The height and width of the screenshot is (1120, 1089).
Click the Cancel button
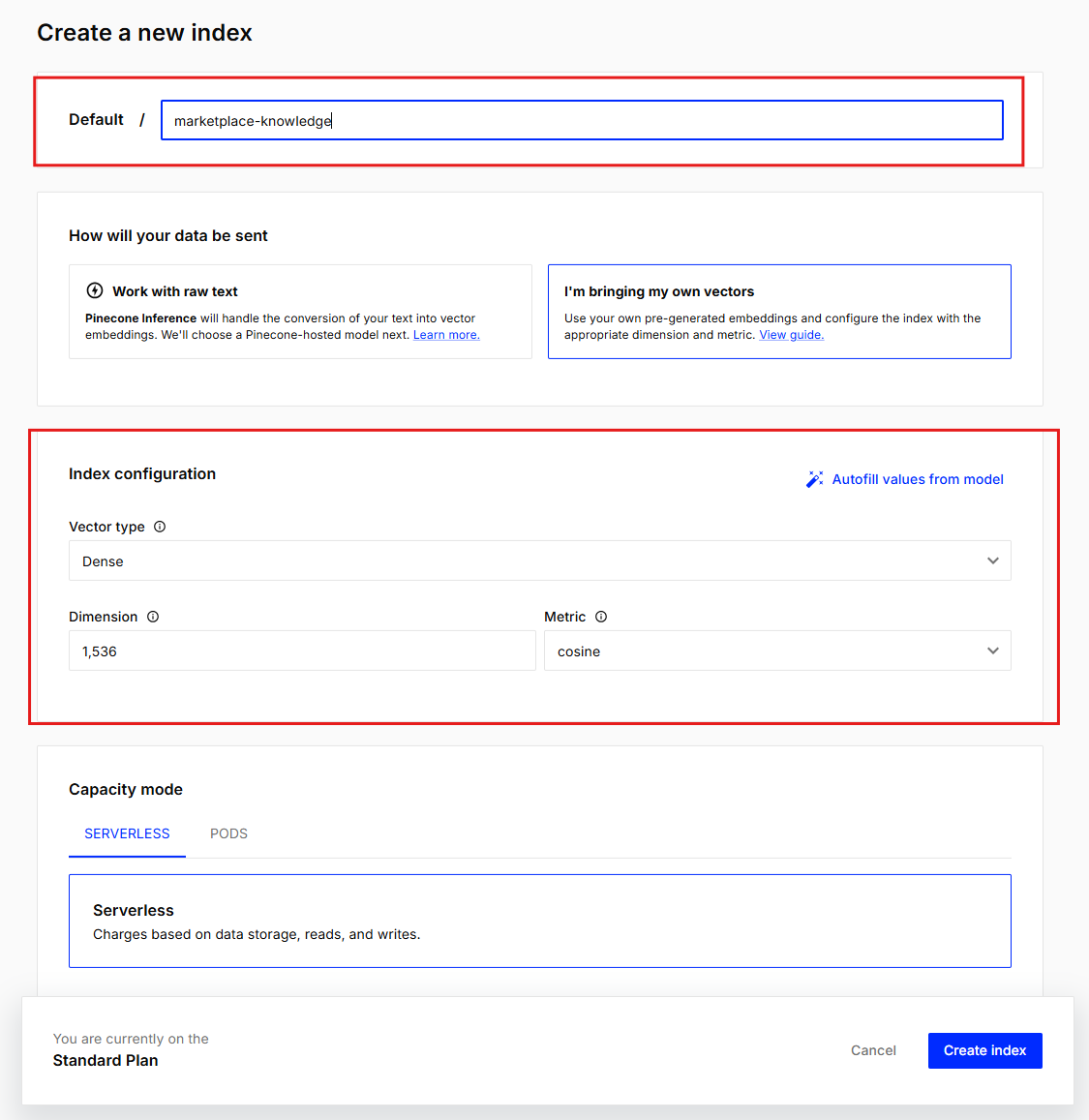pos(873,1050)
